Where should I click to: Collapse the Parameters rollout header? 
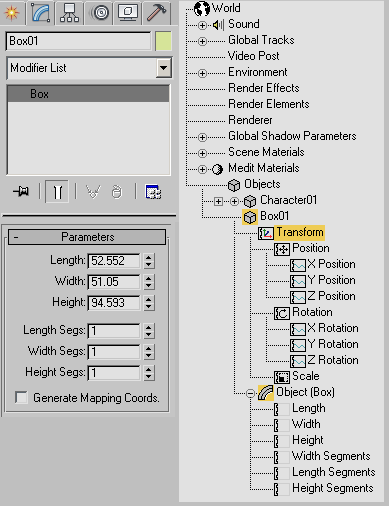click(x=87, y=237)
